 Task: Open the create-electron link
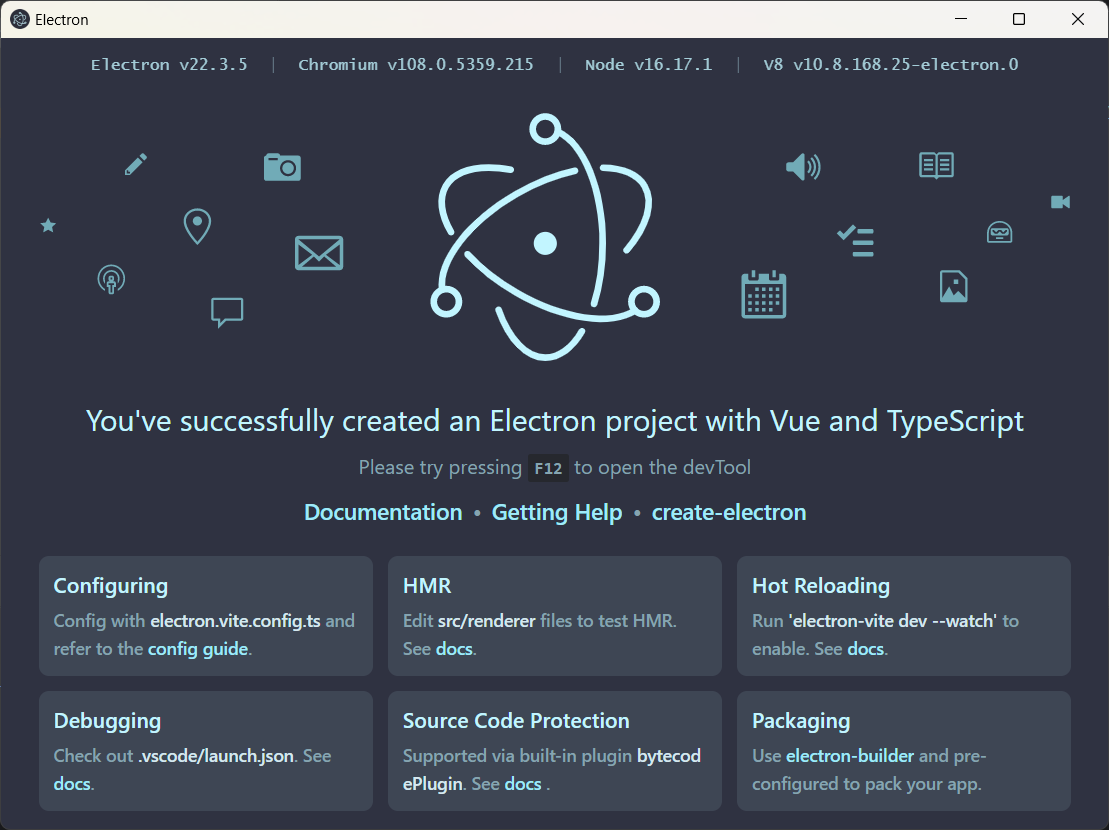click(728, 512)
